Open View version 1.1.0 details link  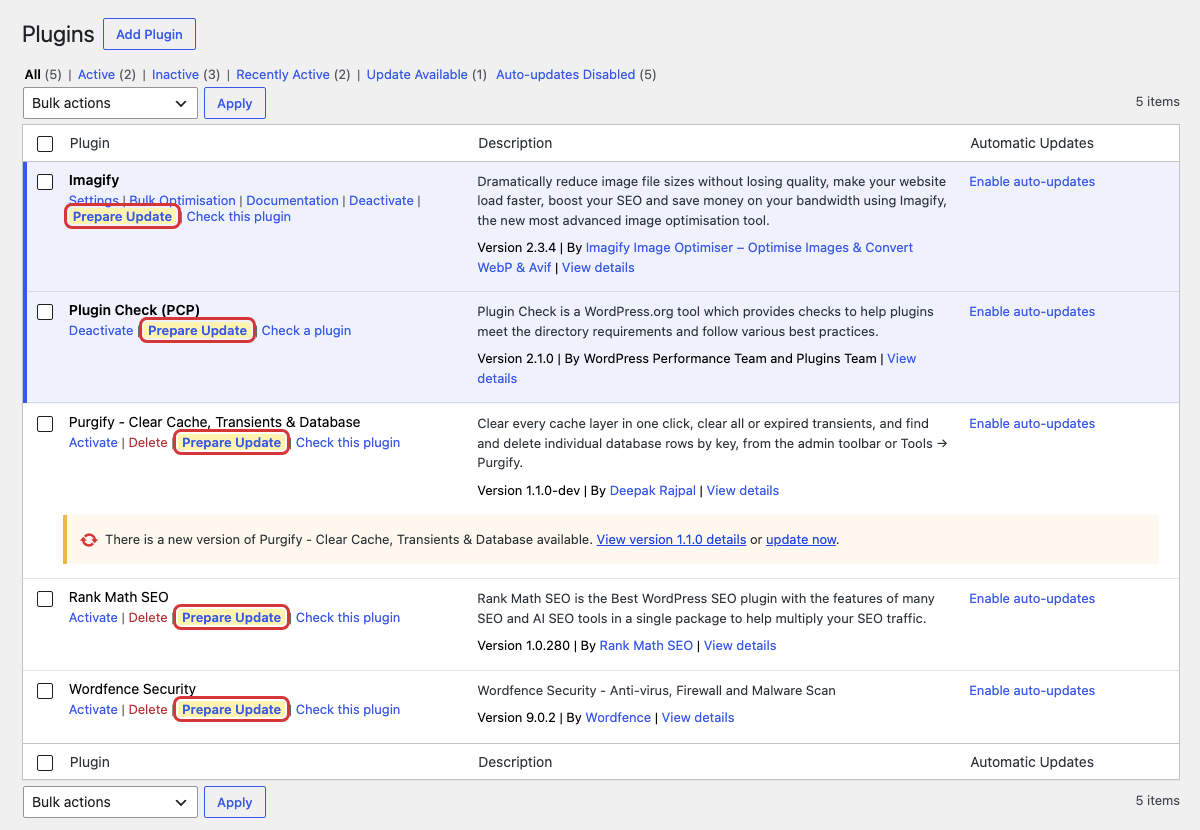(671, 540)
